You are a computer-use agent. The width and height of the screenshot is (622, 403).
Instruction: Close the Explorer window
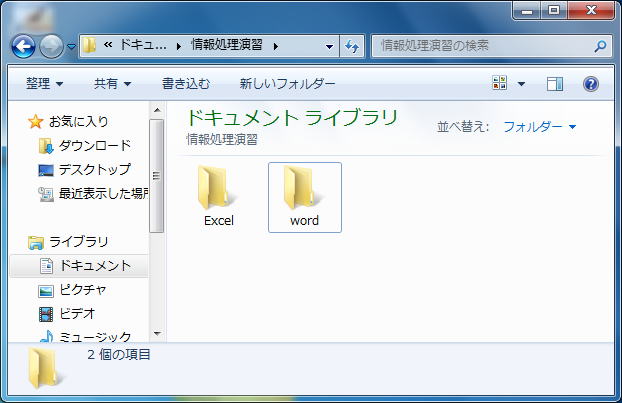tap(591, 10)
